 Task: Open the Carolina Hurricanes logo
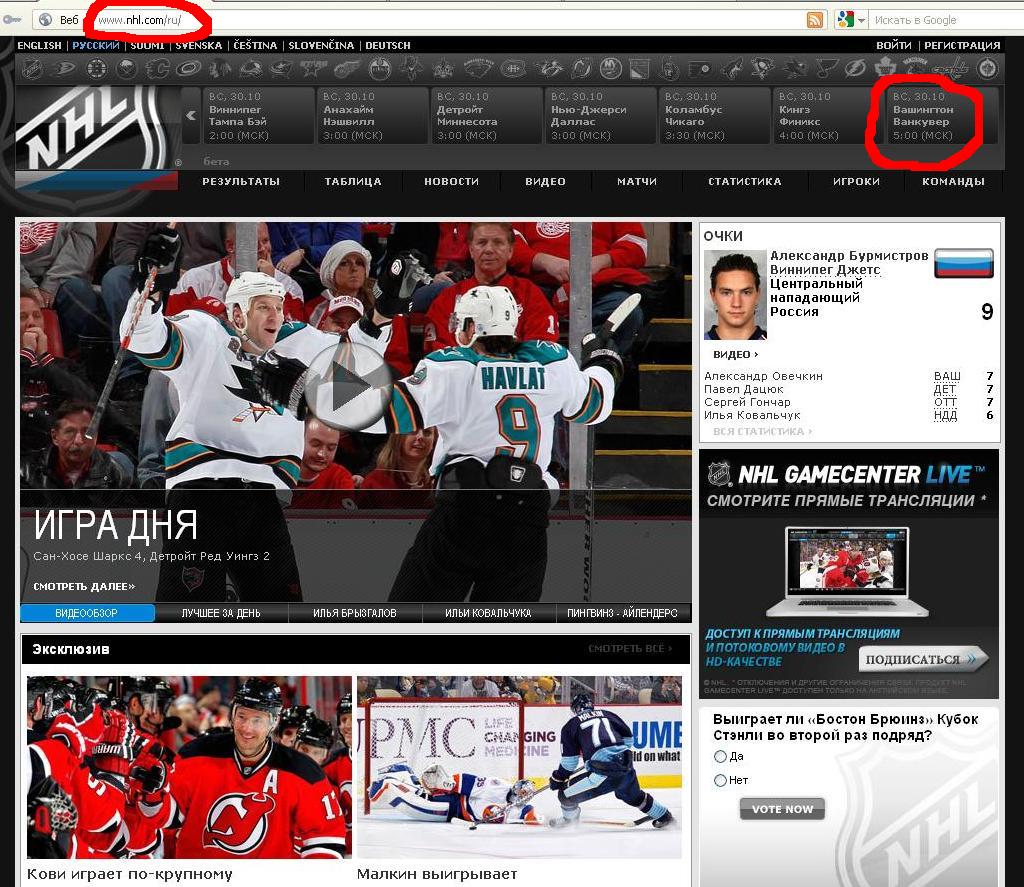click(188, 68)
